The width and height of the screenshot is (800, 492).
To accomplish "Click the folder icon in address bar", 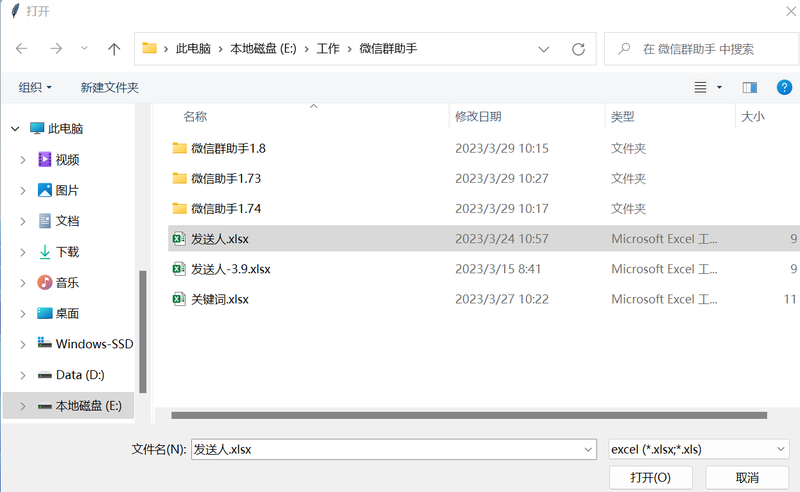I will click(149, 48).
